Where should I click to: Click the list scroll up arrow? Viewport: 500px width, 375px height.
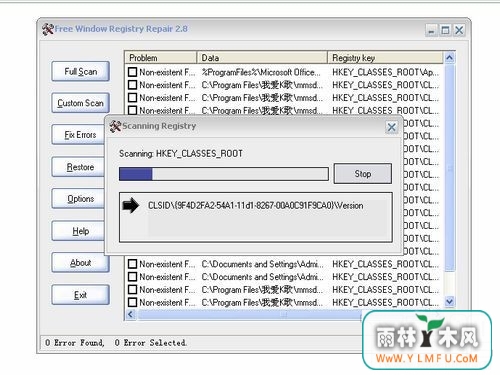click(x=449, y=58)
